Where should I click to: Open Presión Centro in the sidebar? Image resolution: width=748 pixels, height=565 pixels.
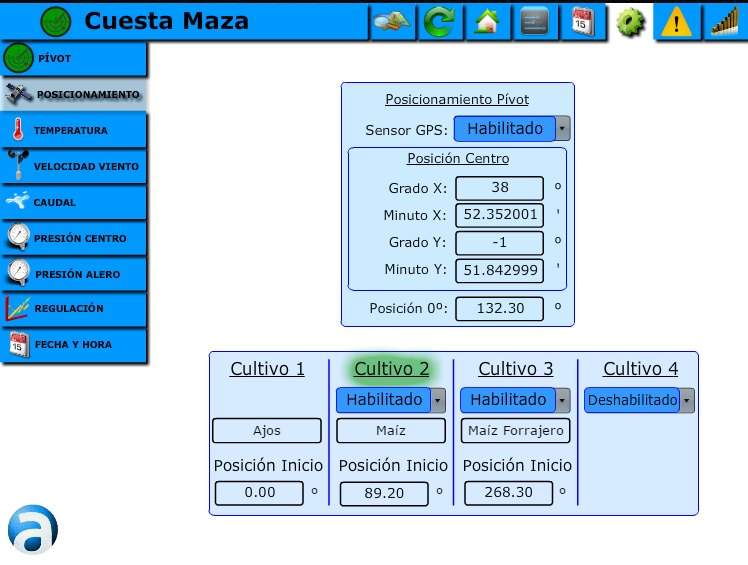[73, 238]
